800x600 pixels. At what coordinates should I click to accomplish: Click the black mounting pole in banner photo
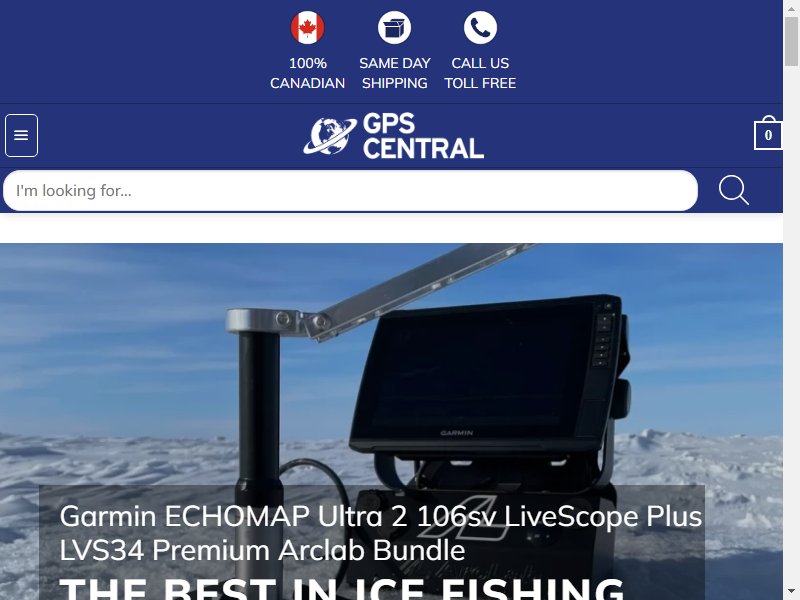coord(259,408)
